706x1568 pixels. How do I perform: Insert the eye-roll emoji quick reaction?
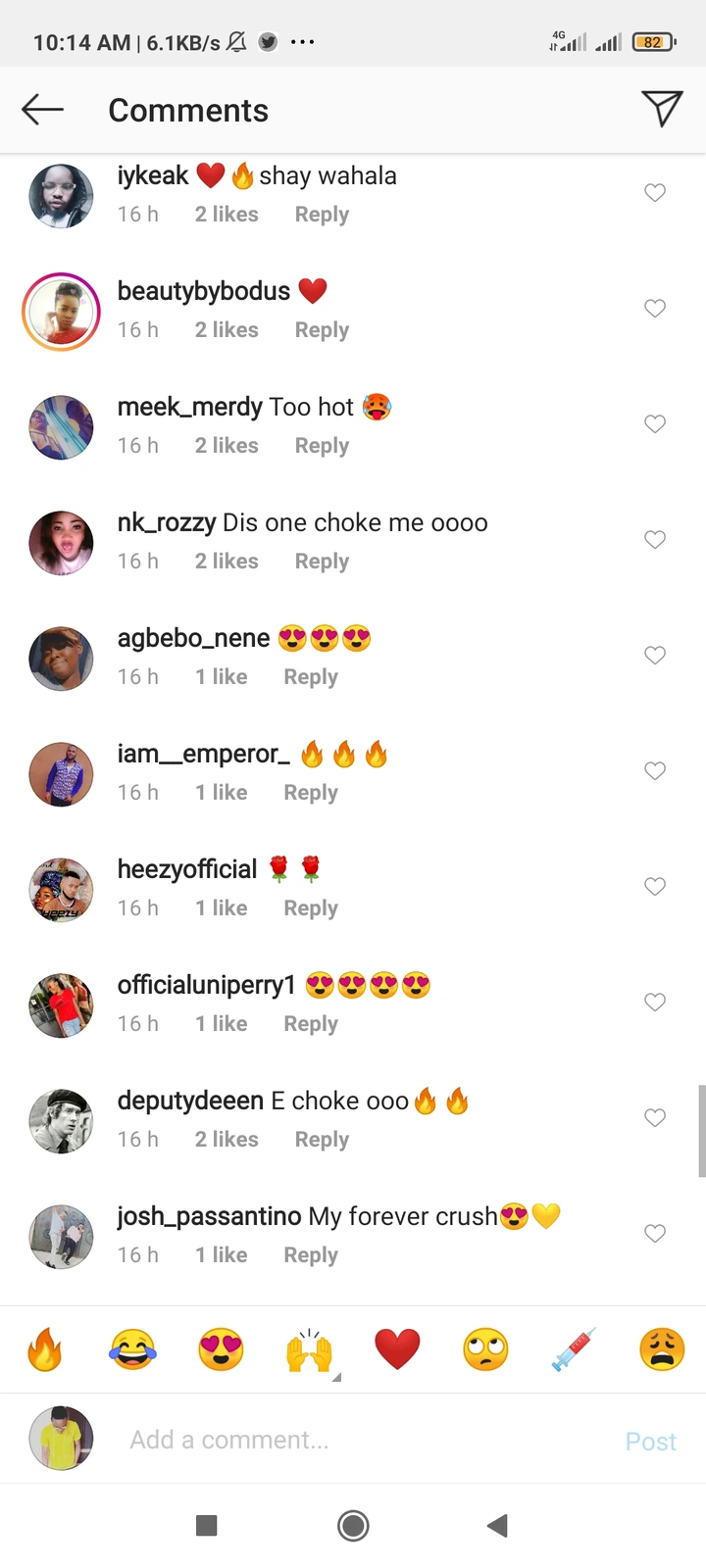coord(485,1349)
